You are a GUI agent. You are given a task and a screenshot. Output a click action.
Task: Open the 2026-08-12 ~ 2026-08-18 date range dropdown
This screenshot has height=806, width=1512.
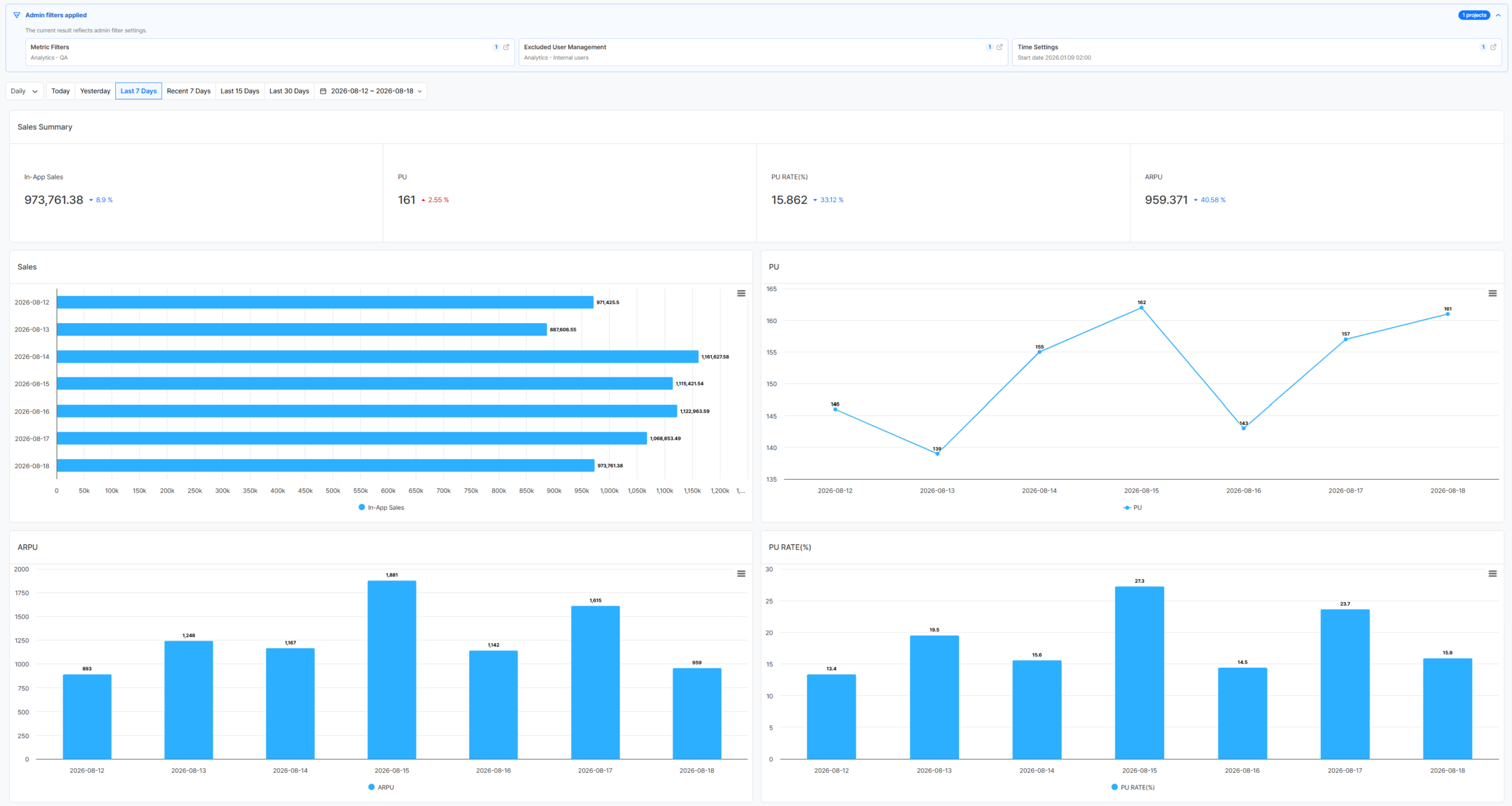click(371, 92)
